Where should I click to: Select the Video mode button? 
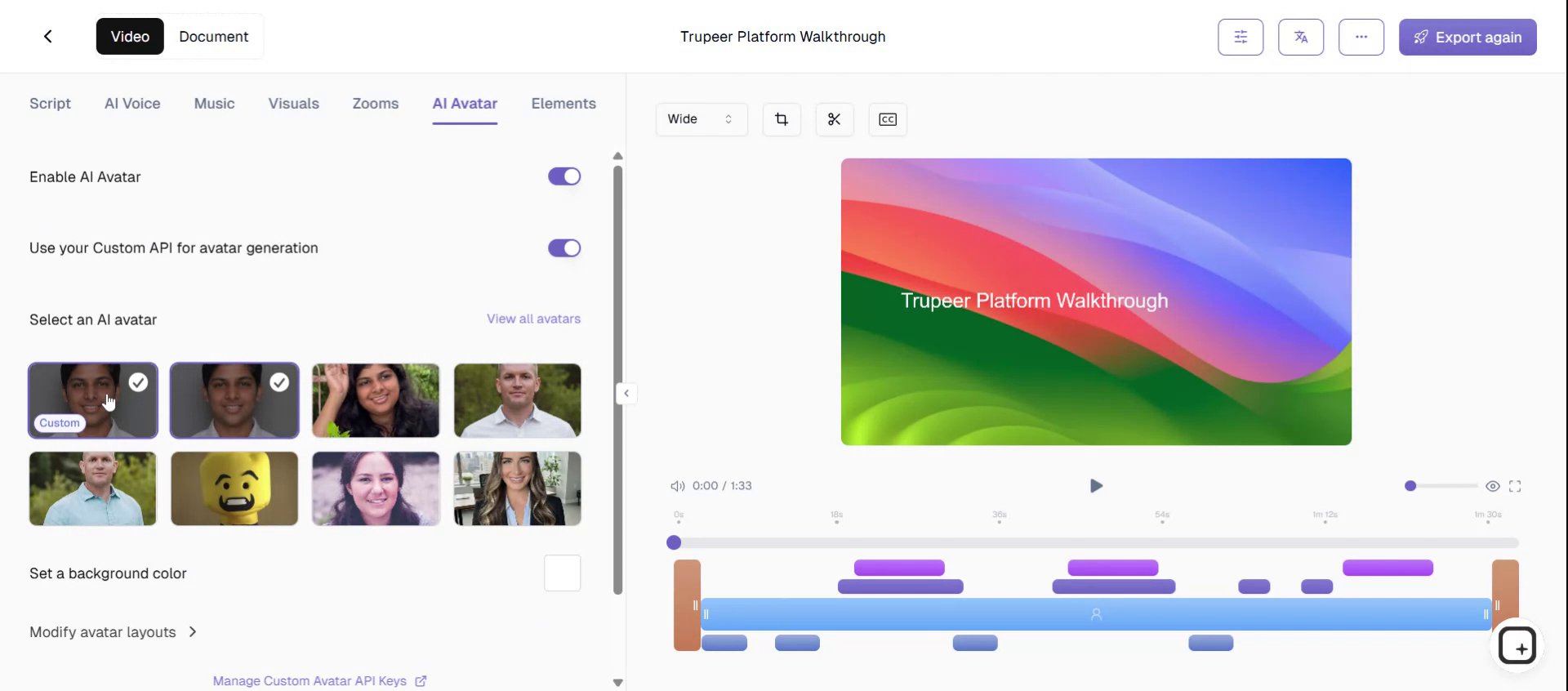coord(130,37)
